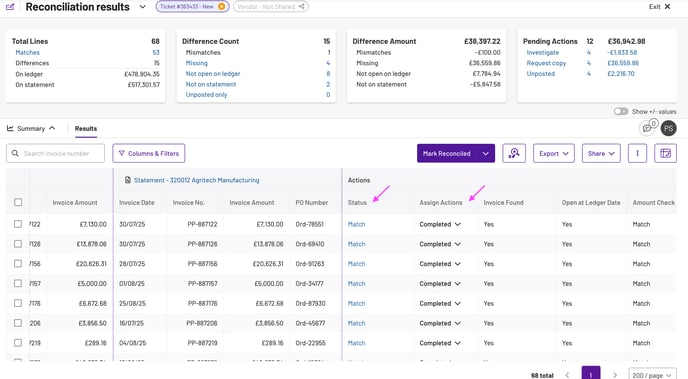Open Completed dropdown for PP-887157 row
688x379 pixels.
tap(440, 283)
